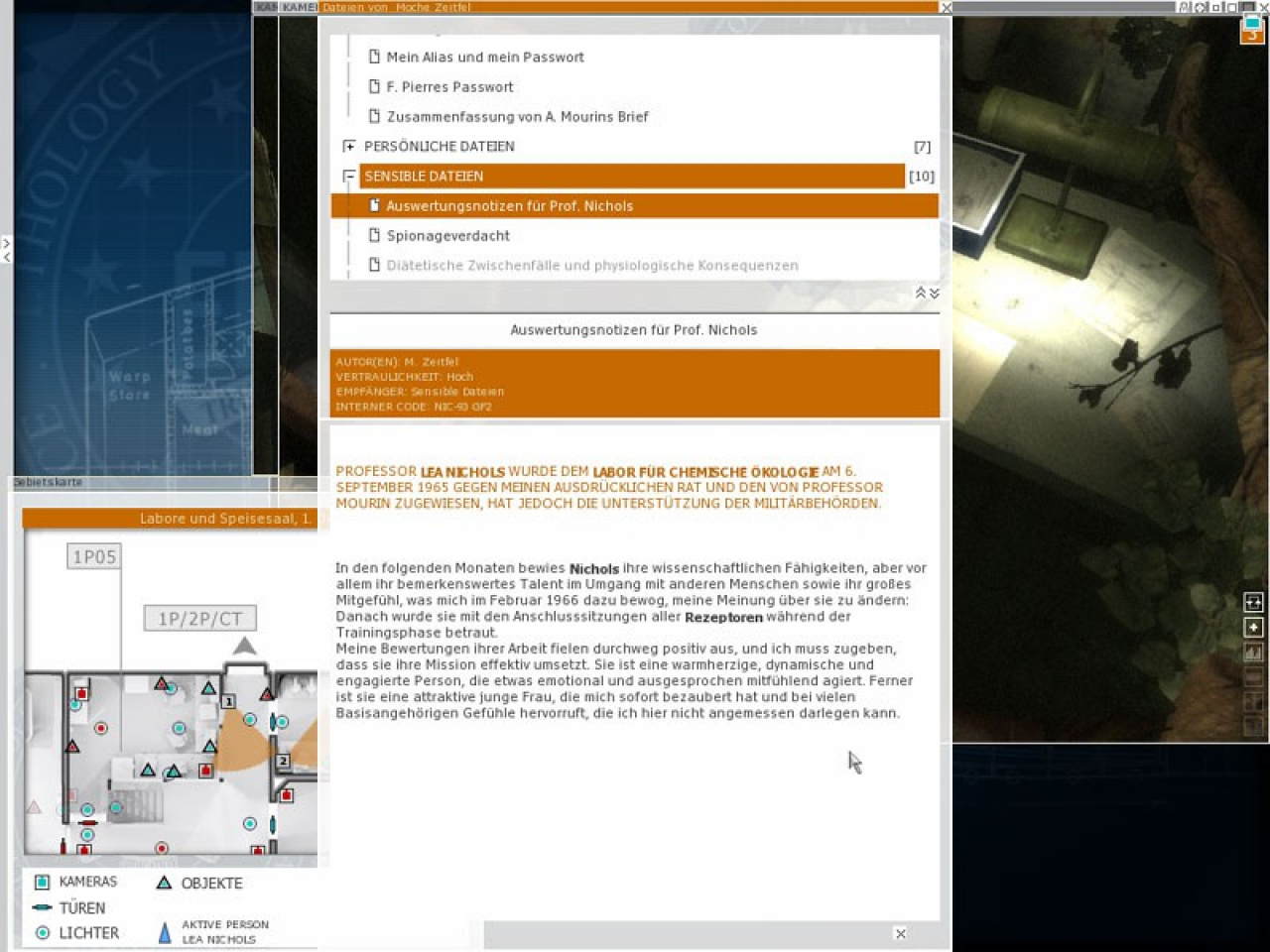Screen dimensions: 1270x952
Task: Toggle LICHTER legend filter
Action: [x=77, y=933]
